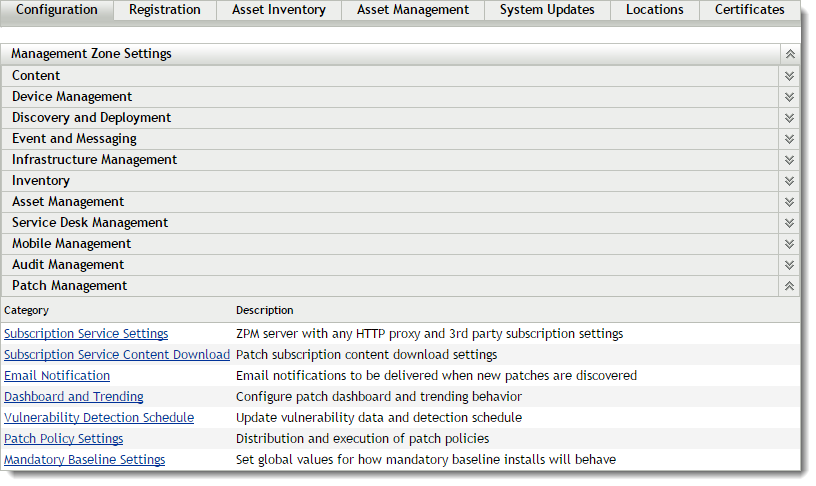The image size is (816, 486).
Task: Expand Audit Management chevron
Action: coord(789,265)
